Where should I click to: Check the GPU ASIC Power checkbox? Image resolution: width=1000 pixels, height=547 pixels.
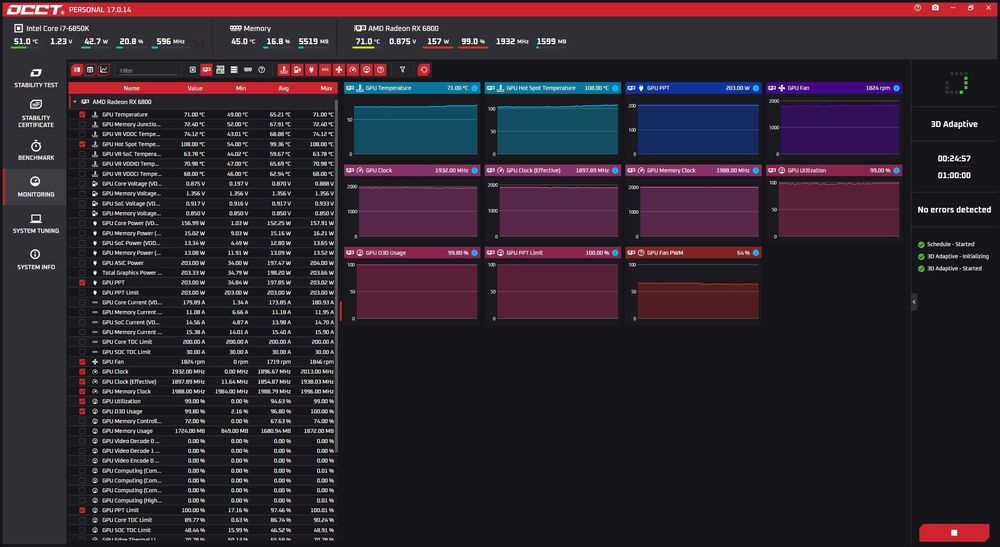82,263
